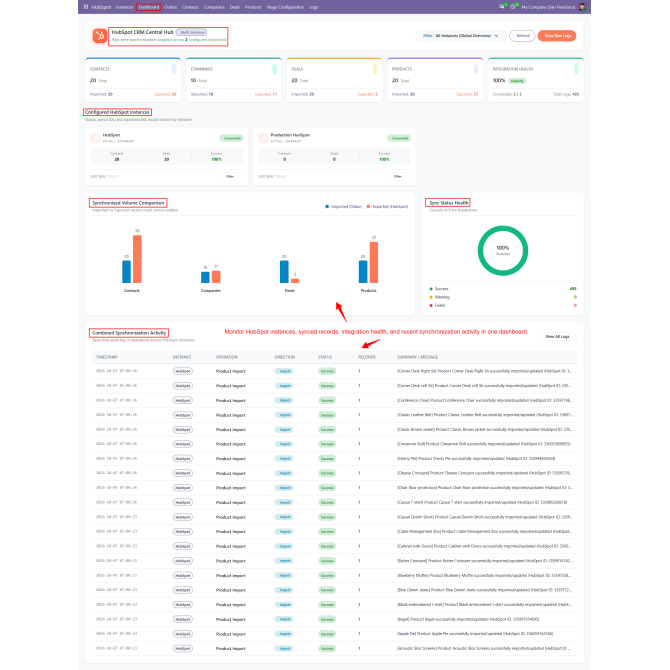The height and width of the screenshot is (670, 670).
Task: Click the STATUS column header
Action: tap(325, 357)
